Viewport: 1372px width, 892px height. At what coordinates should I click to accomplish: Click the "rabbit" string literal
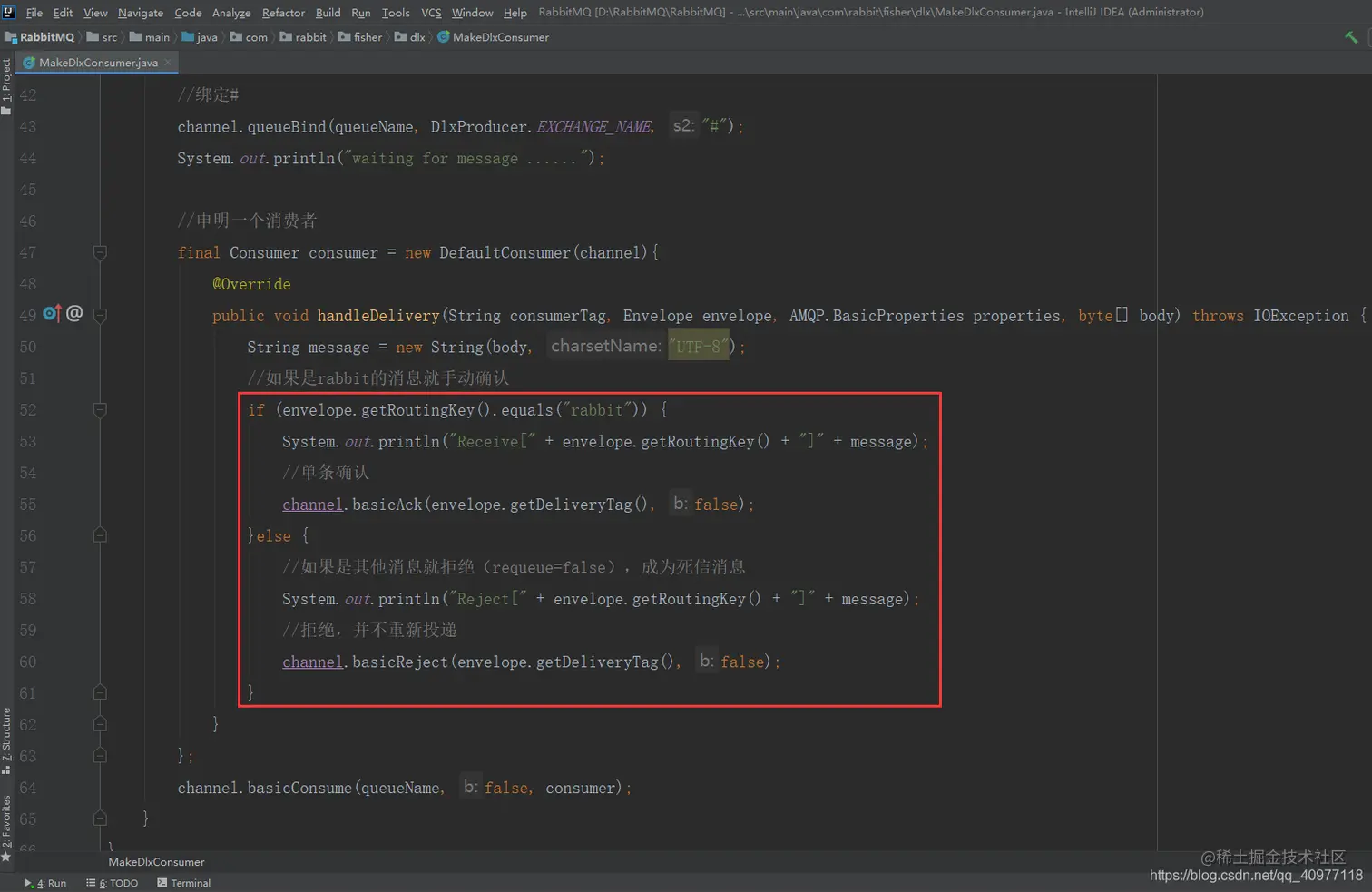coord(596,410)
